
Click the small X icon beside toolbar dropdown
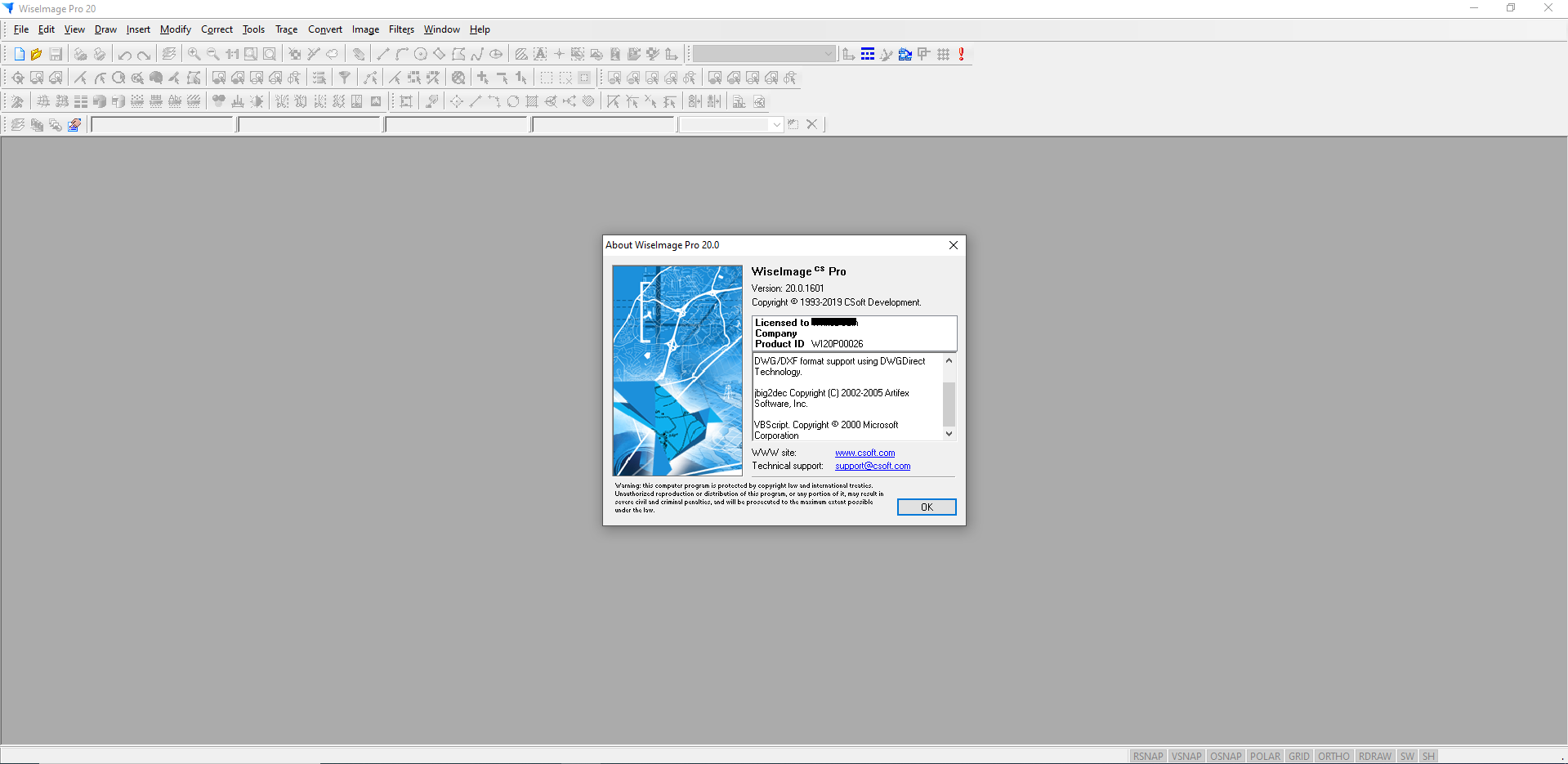click(811, 124)
